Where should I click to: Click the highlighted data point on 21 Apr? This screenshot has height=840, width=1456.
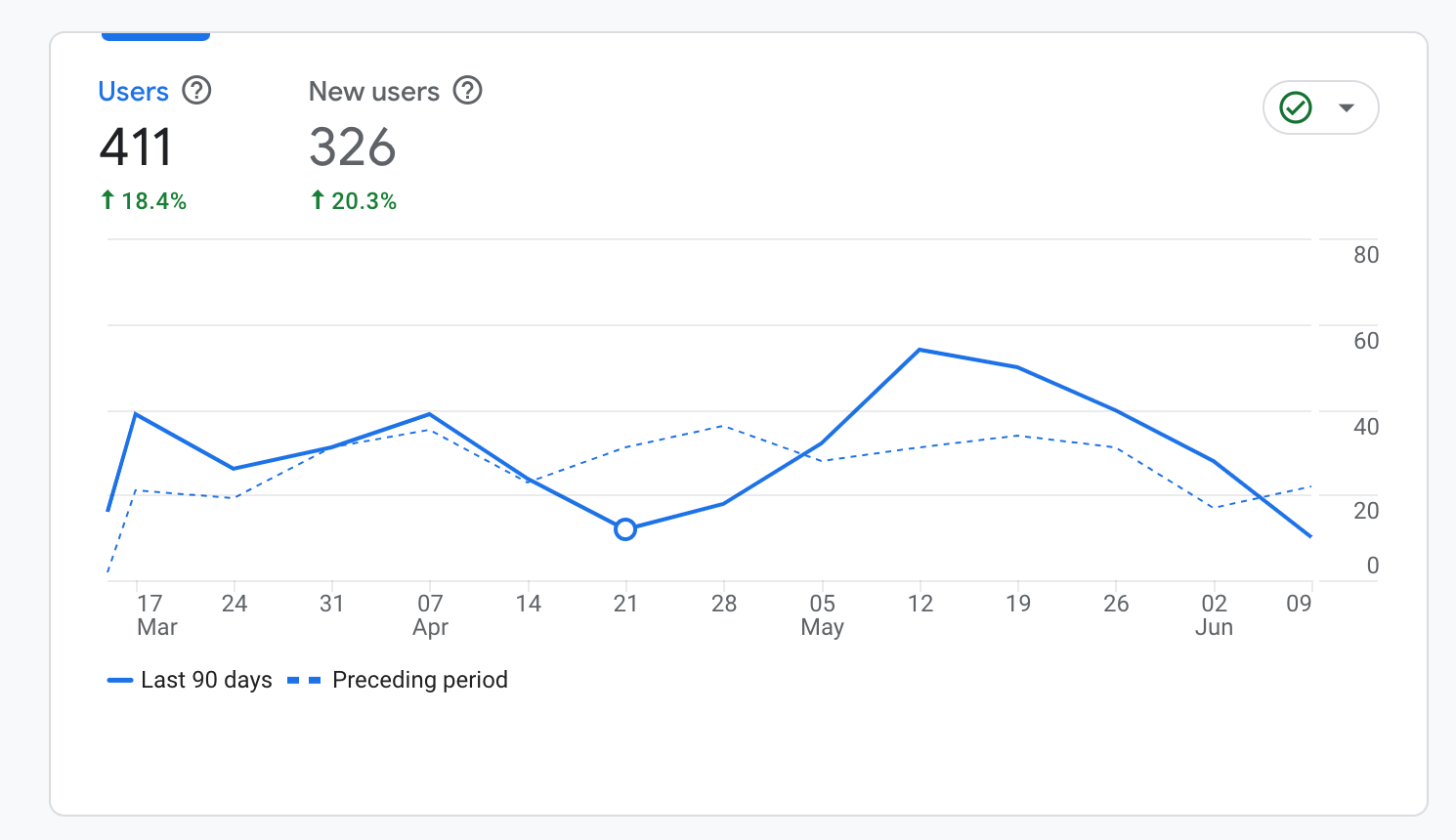625,529
